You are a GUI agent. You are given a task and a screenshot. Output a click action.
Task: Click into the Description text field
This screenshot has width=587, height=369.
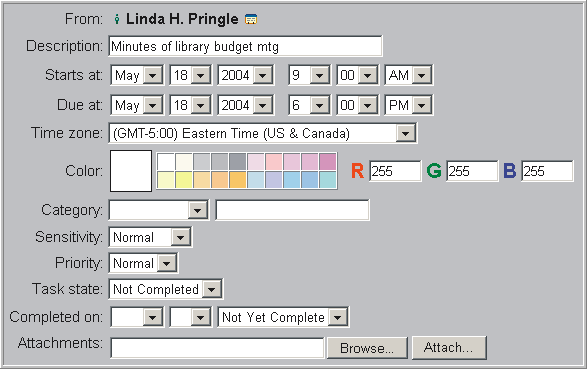point(246,46)
